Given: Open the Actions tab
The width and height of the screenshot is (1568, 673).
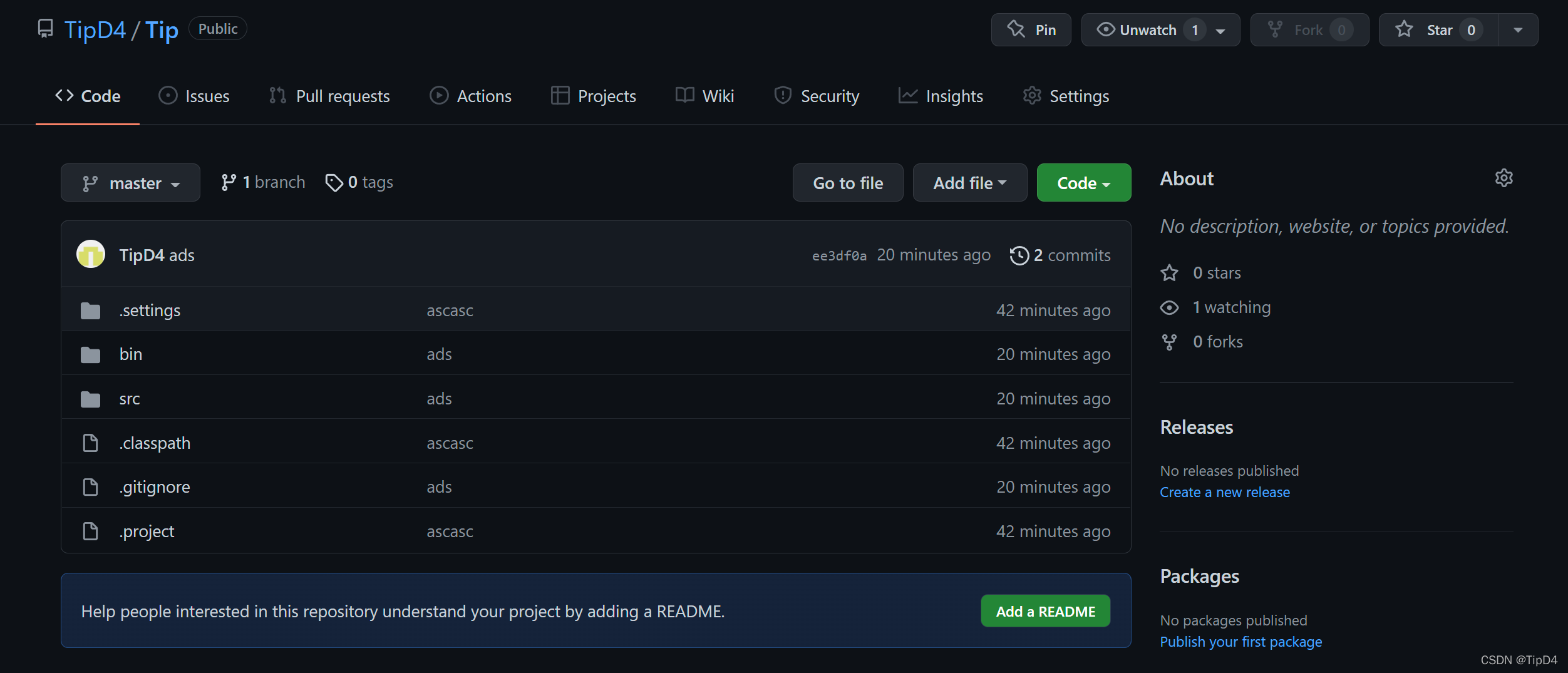Looking at the screenshot, I should tap(471, 96).
